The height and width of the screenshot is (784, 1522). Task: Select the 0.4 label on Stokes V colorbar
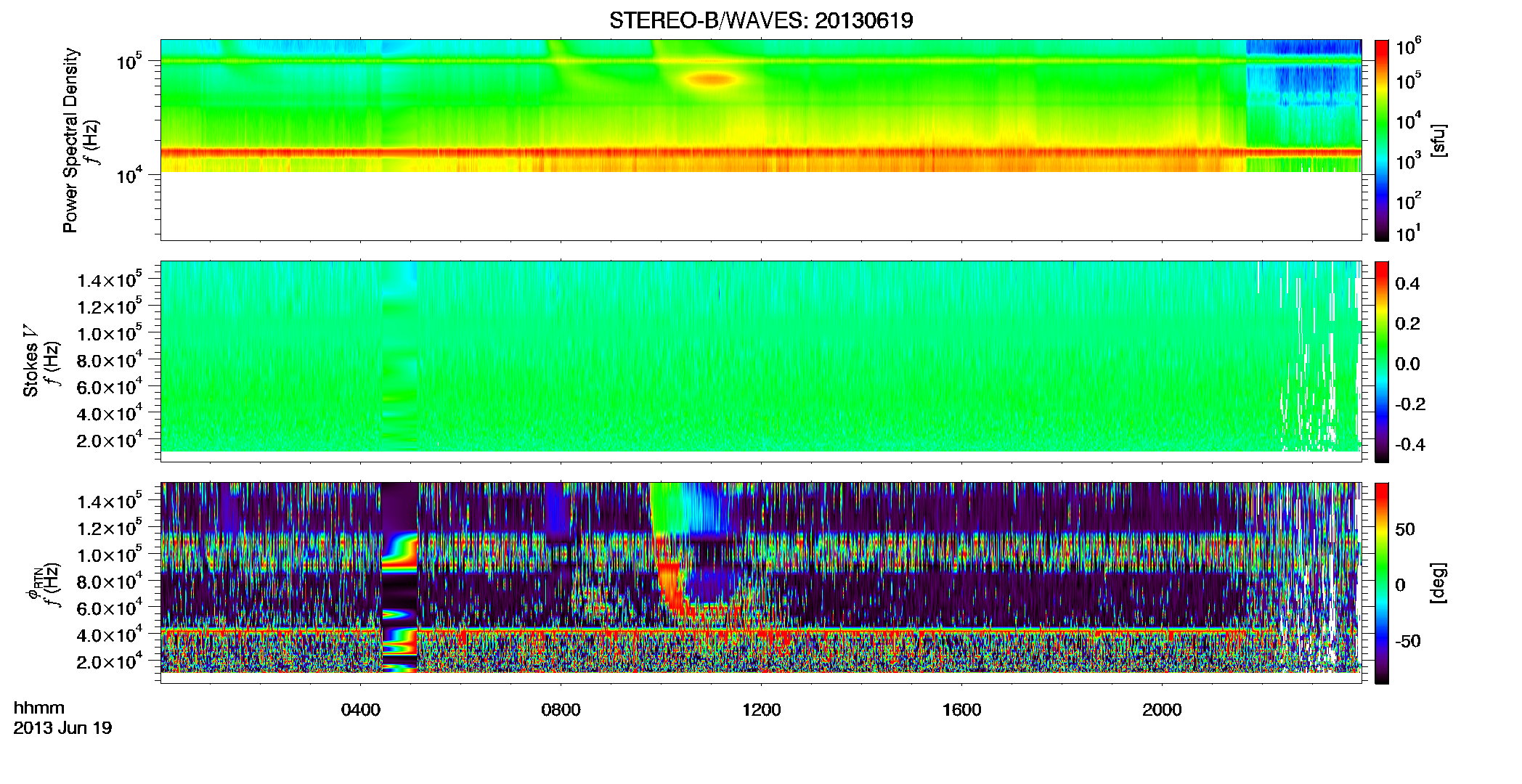(x=1407, y=284)
